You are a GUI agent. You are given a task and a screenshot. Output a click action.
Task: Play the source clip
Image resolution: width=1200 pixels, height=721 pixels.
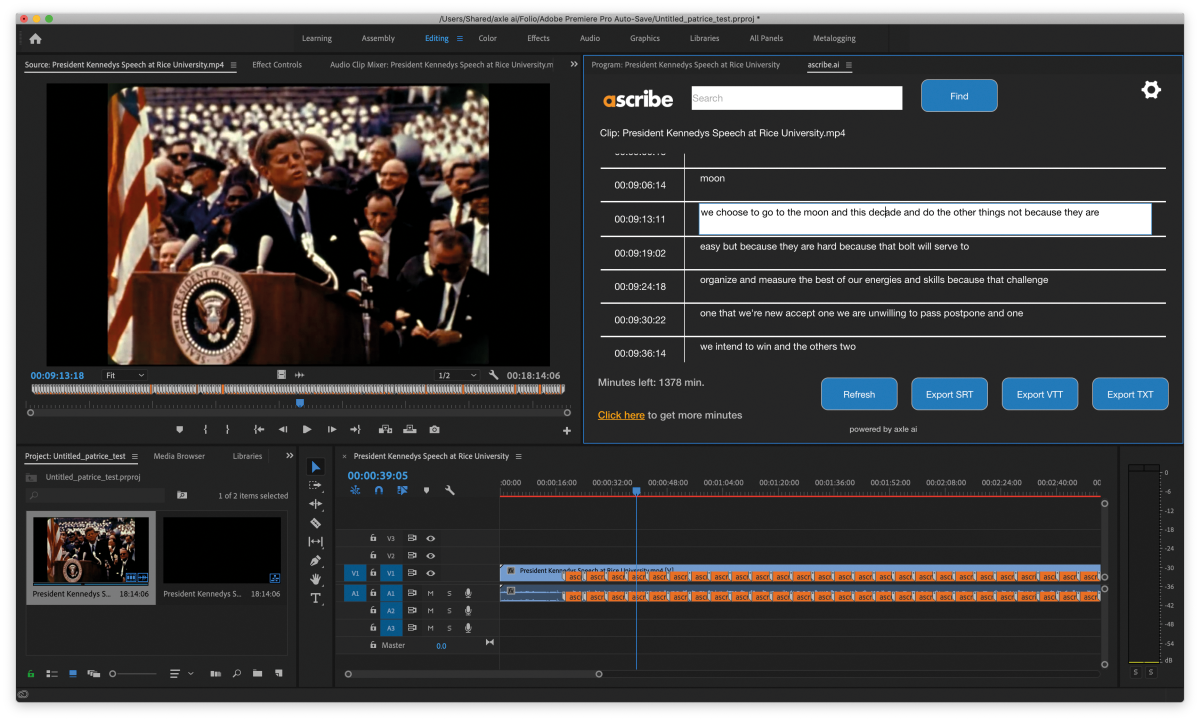tap(307, 429)
